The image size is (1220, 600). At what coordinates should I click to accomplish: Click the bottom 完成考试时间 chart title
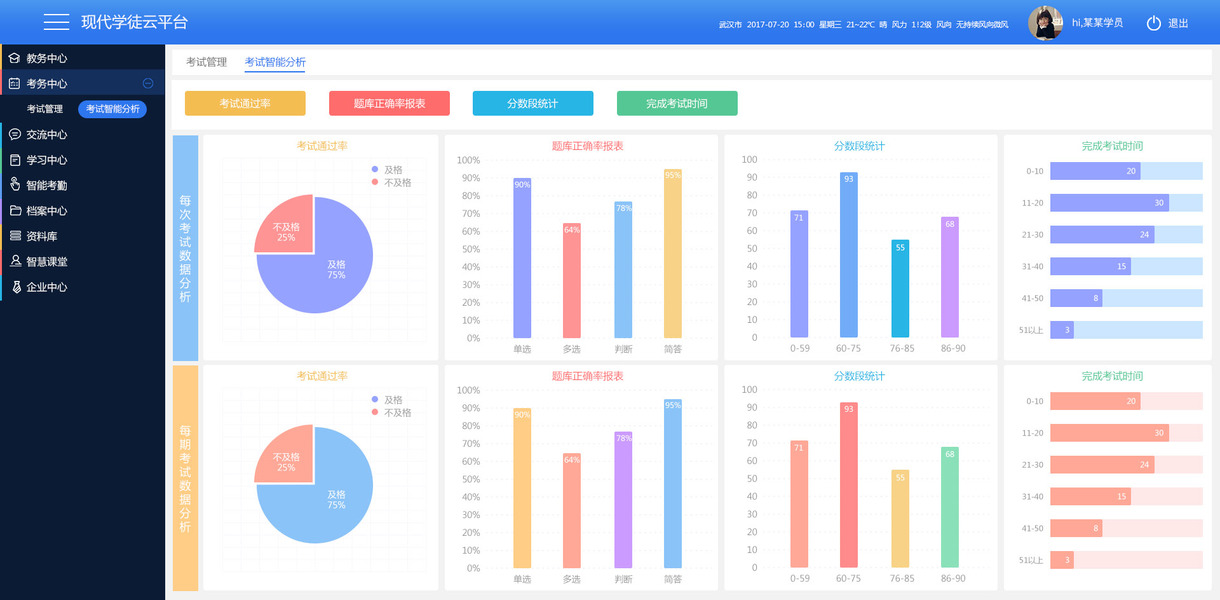pyautogui.click(x=1112, y=376)
